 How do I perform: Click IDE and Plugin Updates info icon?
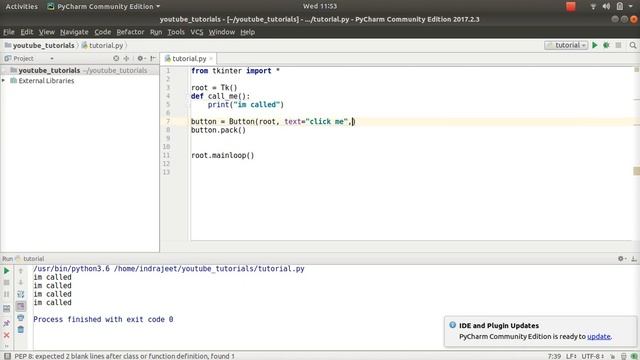click(452, 325)
